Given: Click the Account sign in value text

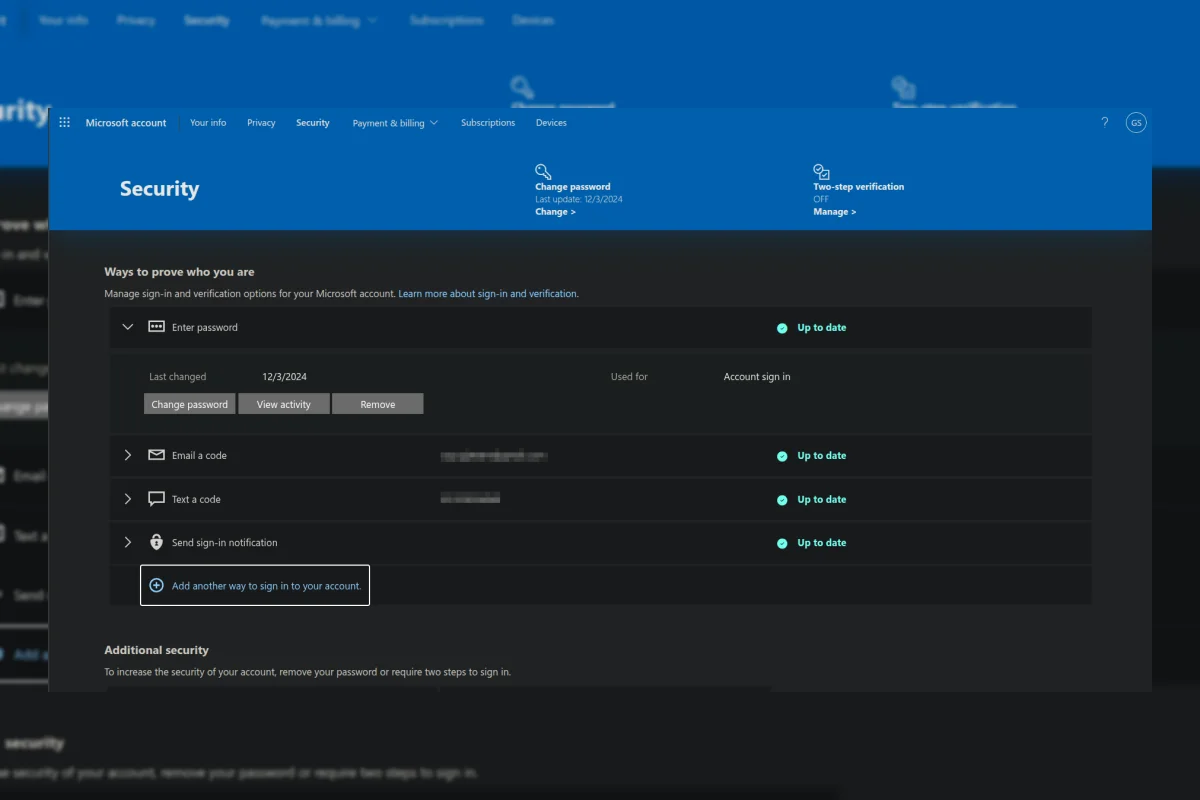Looking at the screenshot, I should coord(757,377).
